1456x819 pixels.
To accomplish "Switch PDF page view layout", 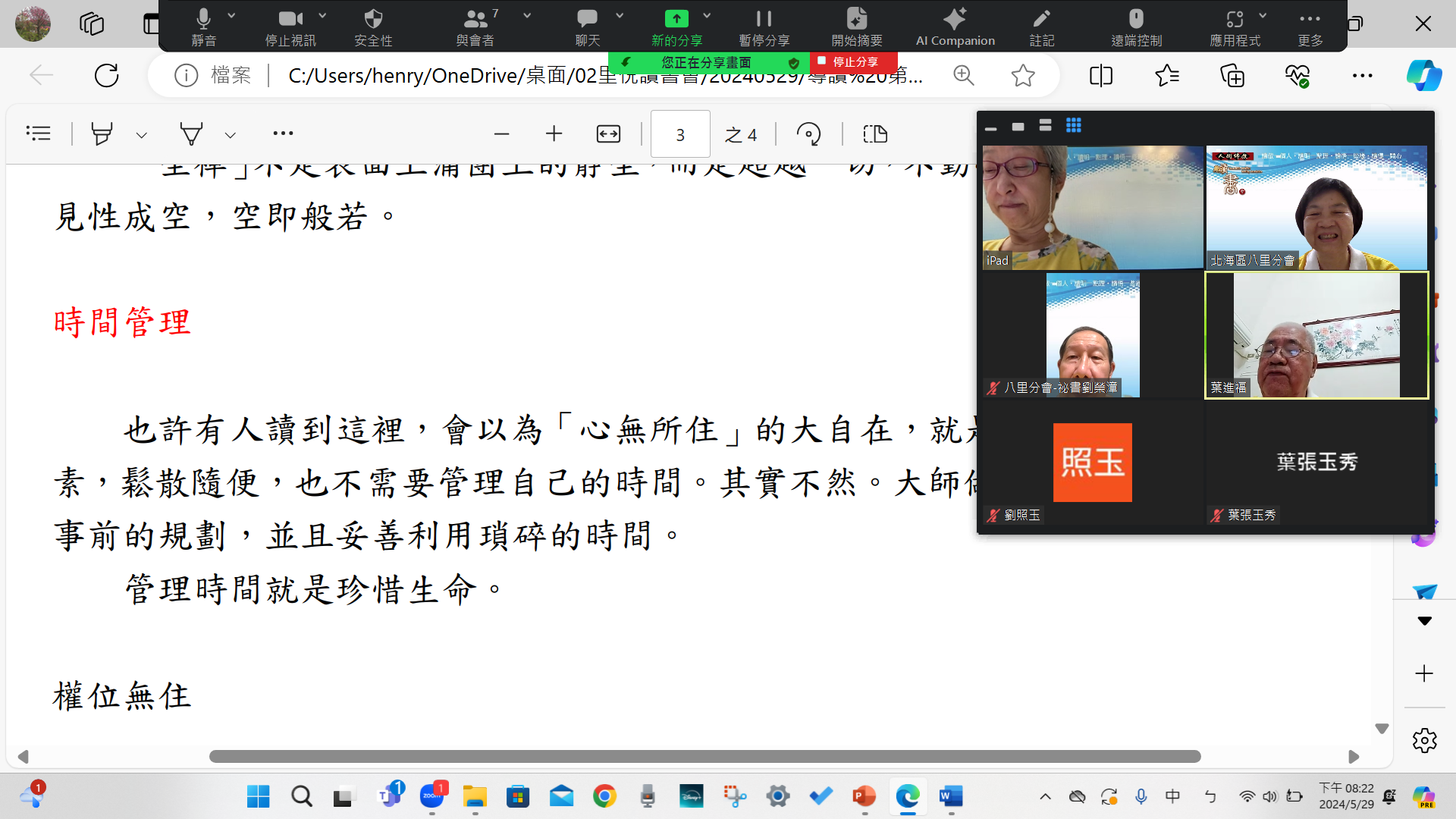I will (x=875, y=134).
